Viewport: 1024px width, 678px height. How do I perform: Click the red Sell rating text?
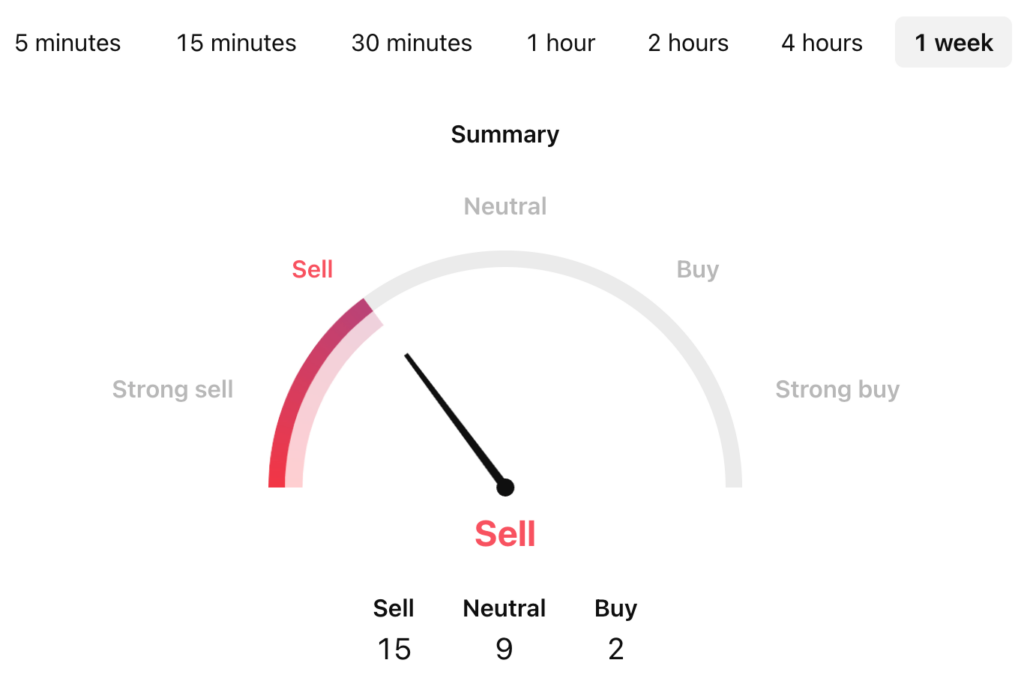504,533
